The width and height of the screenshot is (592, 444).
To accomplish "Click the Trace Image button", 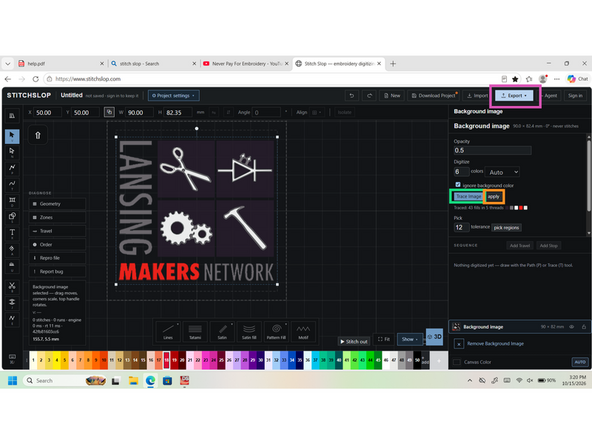I will [468, 196].
